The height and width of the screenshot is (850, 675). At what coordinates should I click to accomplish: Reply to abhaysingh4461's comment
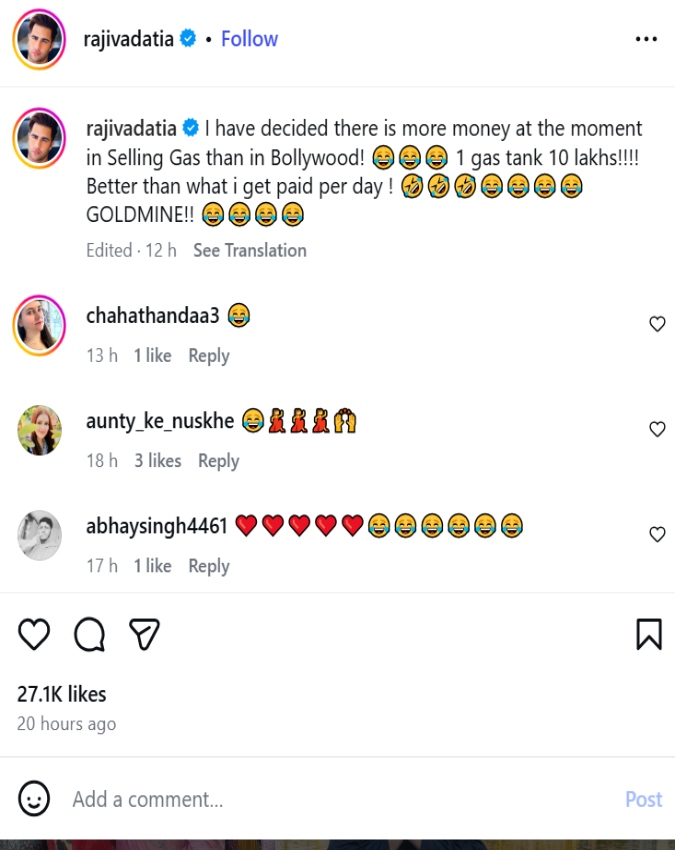coord(208,566)
